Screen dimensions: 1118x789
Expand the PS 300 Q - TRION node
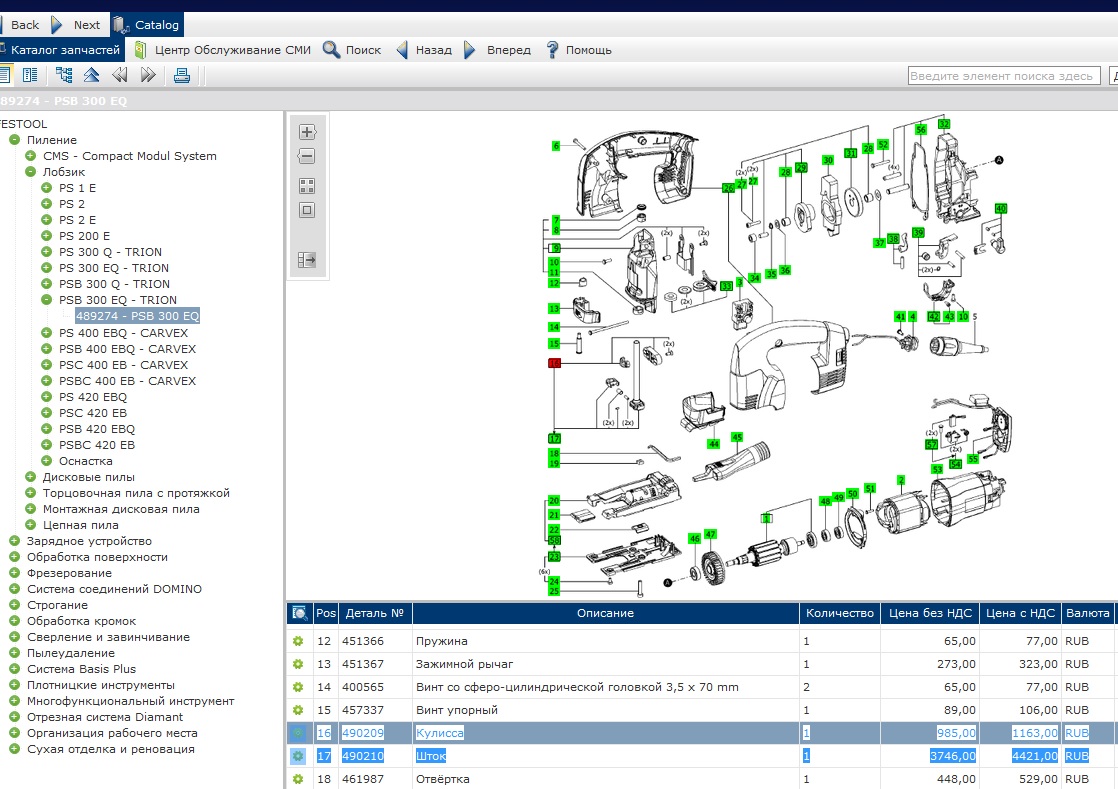[46, 252]
